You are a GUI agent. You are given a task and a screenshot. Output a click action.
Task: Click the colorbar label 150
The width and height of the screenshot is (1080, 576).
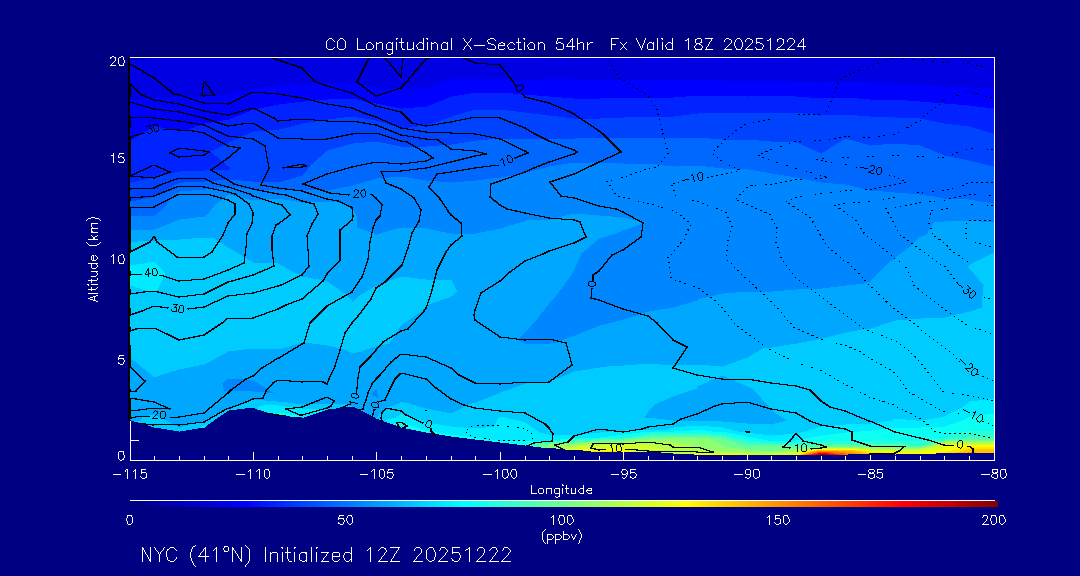click(778, 520)
